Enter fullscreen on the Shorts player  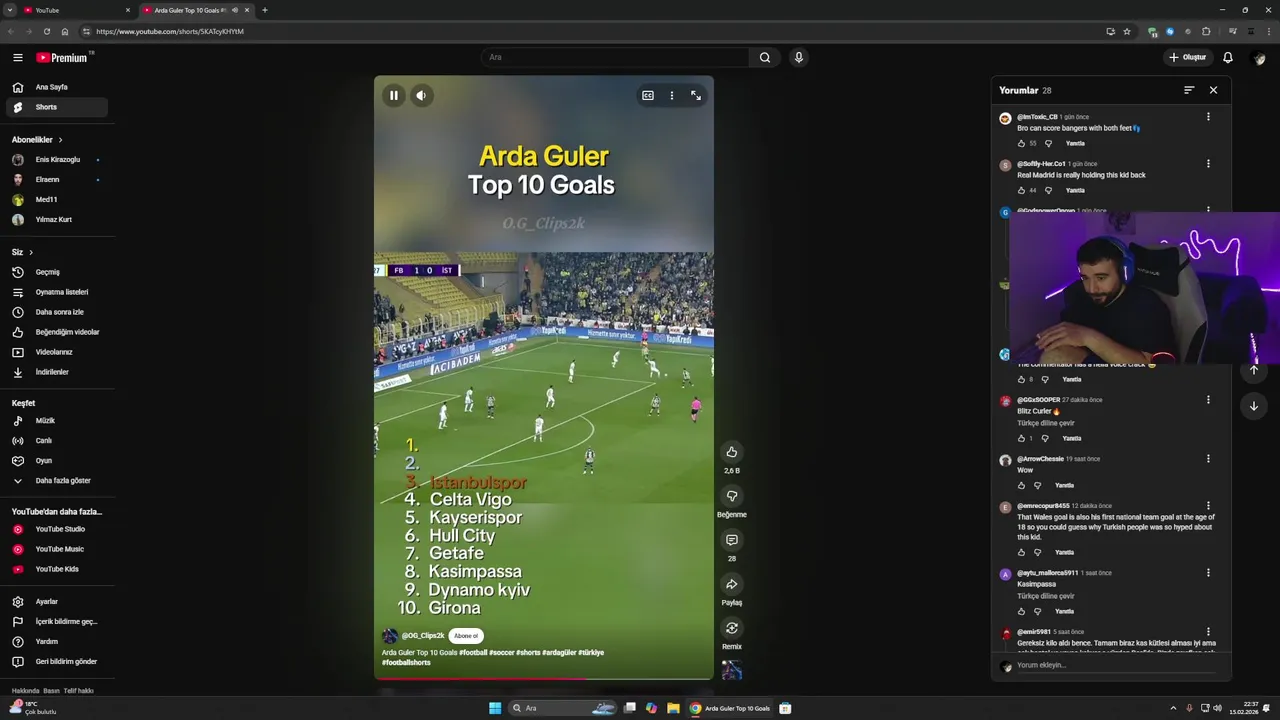pyautogui.click(x=696, y=96)
